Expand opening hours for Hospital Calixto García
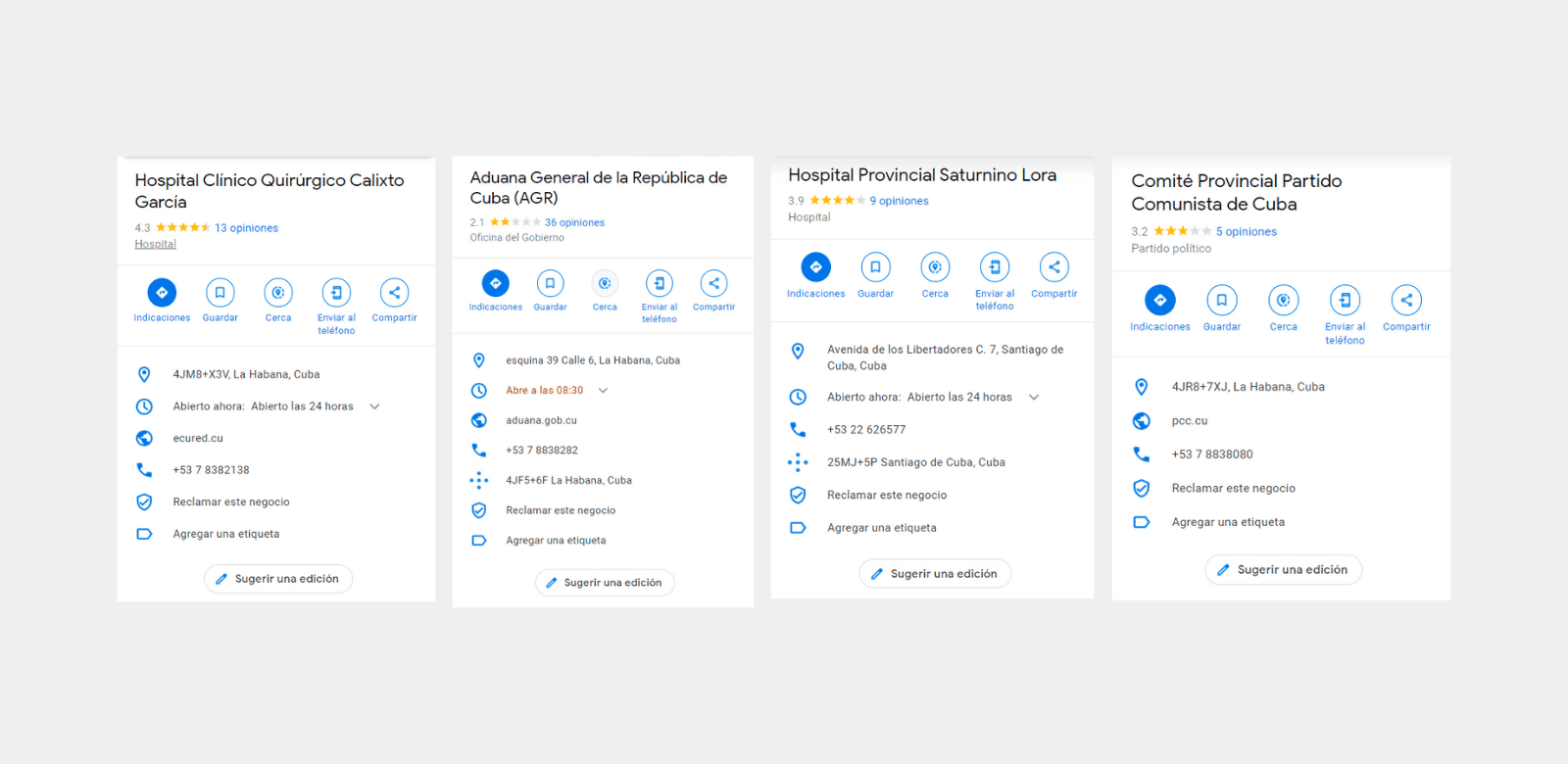Image resolution: width=1568 pixels, height=764 pixels. [x=374, y=406]
